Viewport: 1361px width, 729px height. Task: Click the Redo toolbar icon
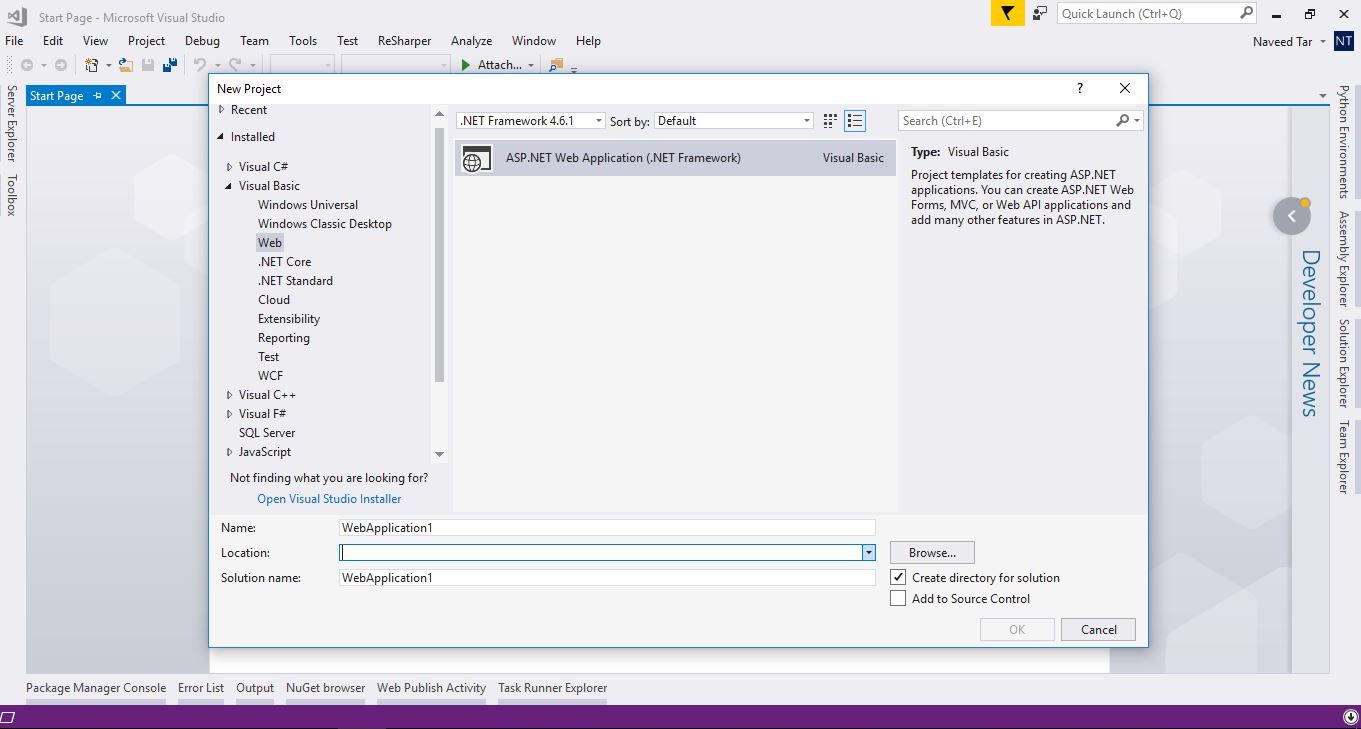(x=235, y=65)
